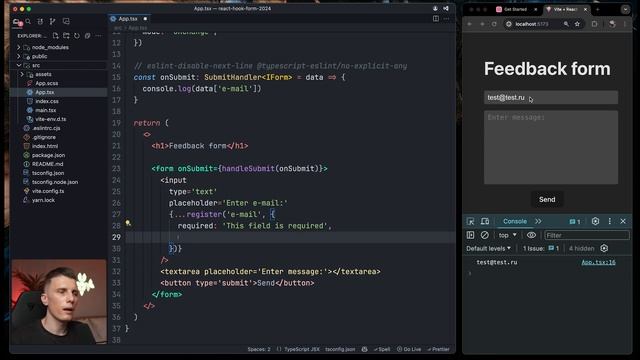Toggle the DevTools console sidebar
Screen dimensions: 640x360
[471, 235]
